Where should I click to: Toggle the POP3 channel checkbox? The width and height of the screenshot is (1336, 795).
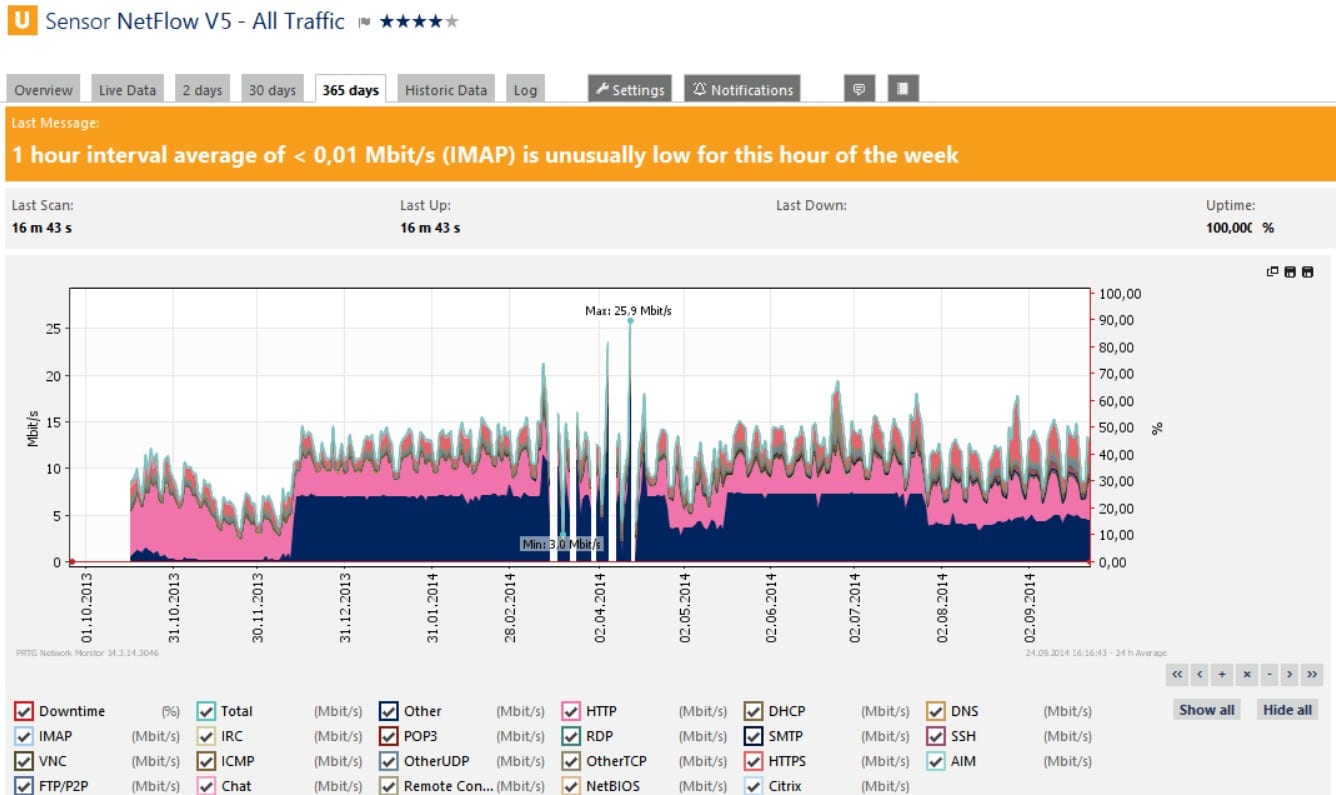point(389,736)
